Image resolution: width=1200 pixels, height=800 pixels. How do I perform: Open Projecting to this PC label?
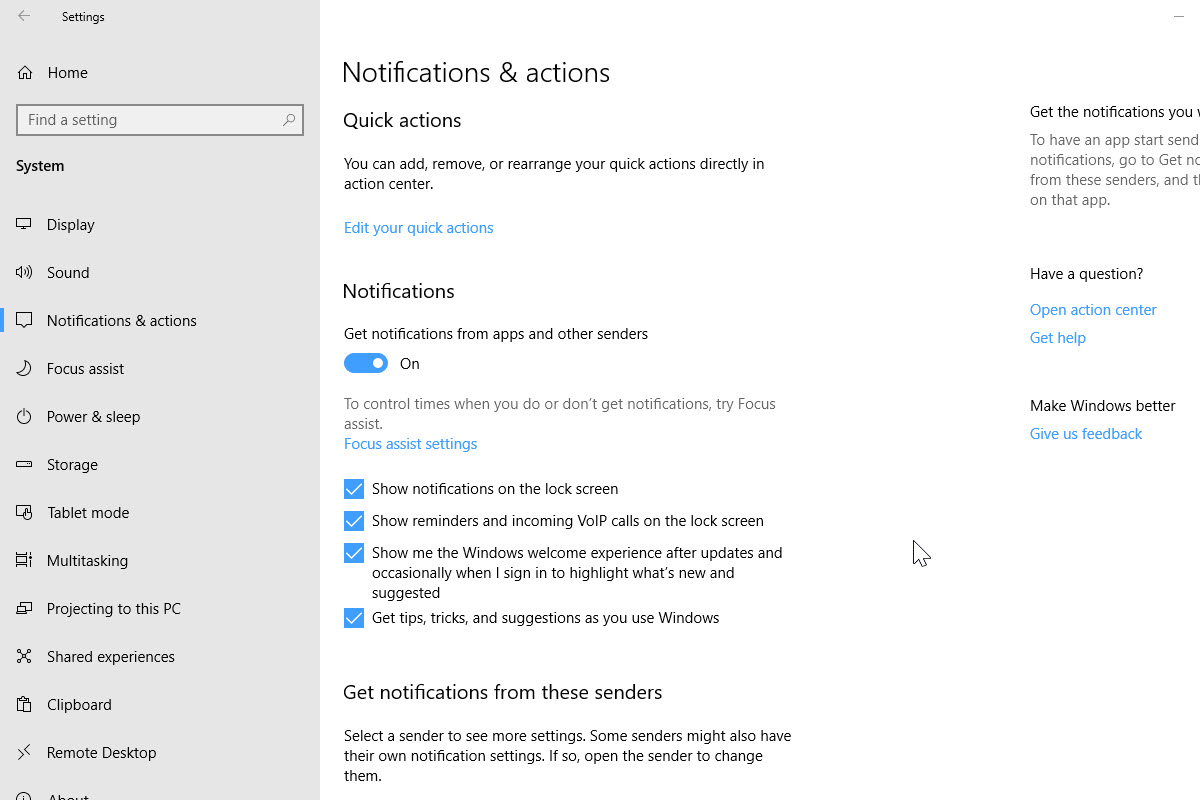tap(114, 608)
